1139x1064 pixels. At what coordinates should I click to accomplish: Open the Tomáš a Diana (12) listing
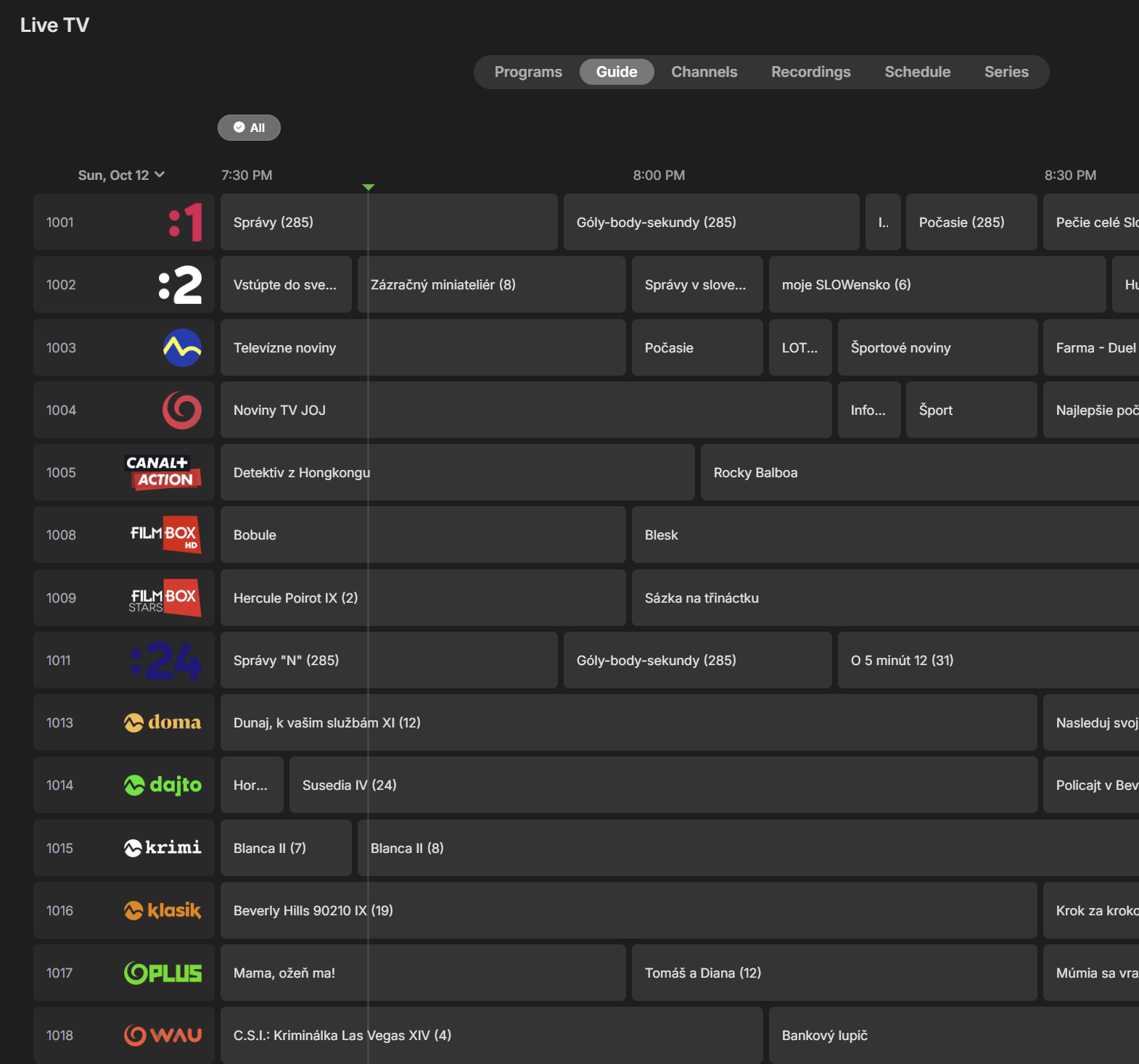tap(702, 973)
